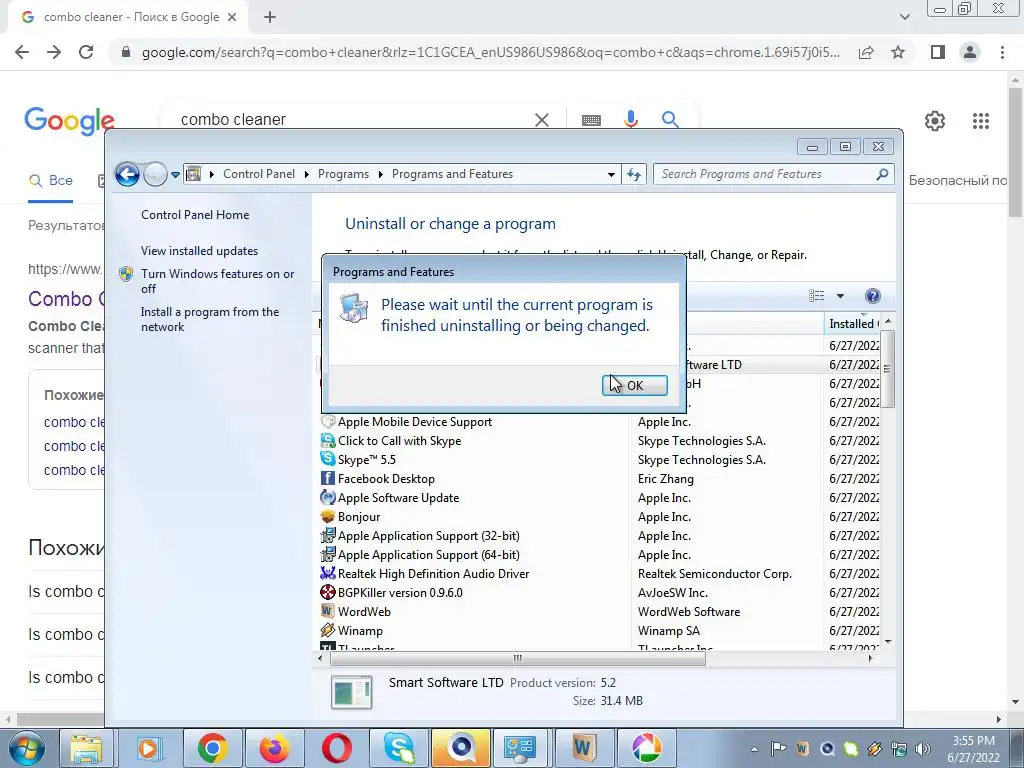Click Programs breadcrumb segment
Screen dimensions: 1024x768
pos(343,174)
